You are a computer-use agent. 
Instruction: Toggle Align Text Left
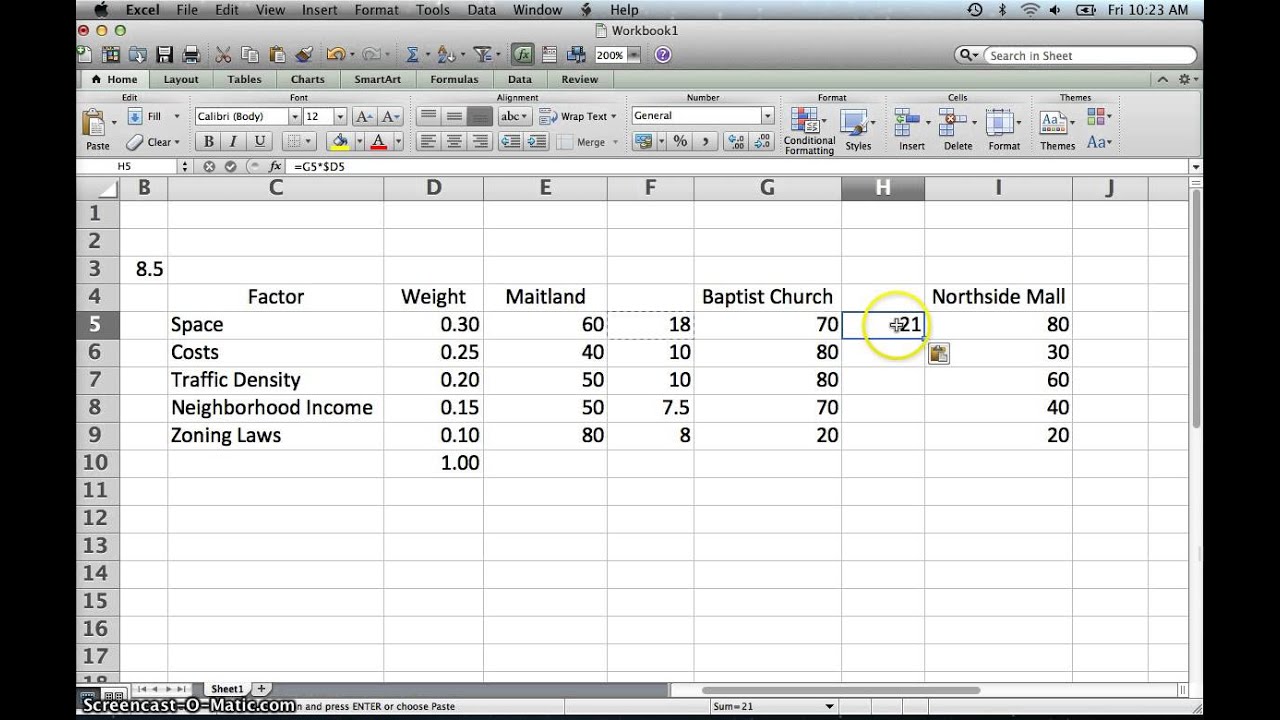(x=429, y=142)
